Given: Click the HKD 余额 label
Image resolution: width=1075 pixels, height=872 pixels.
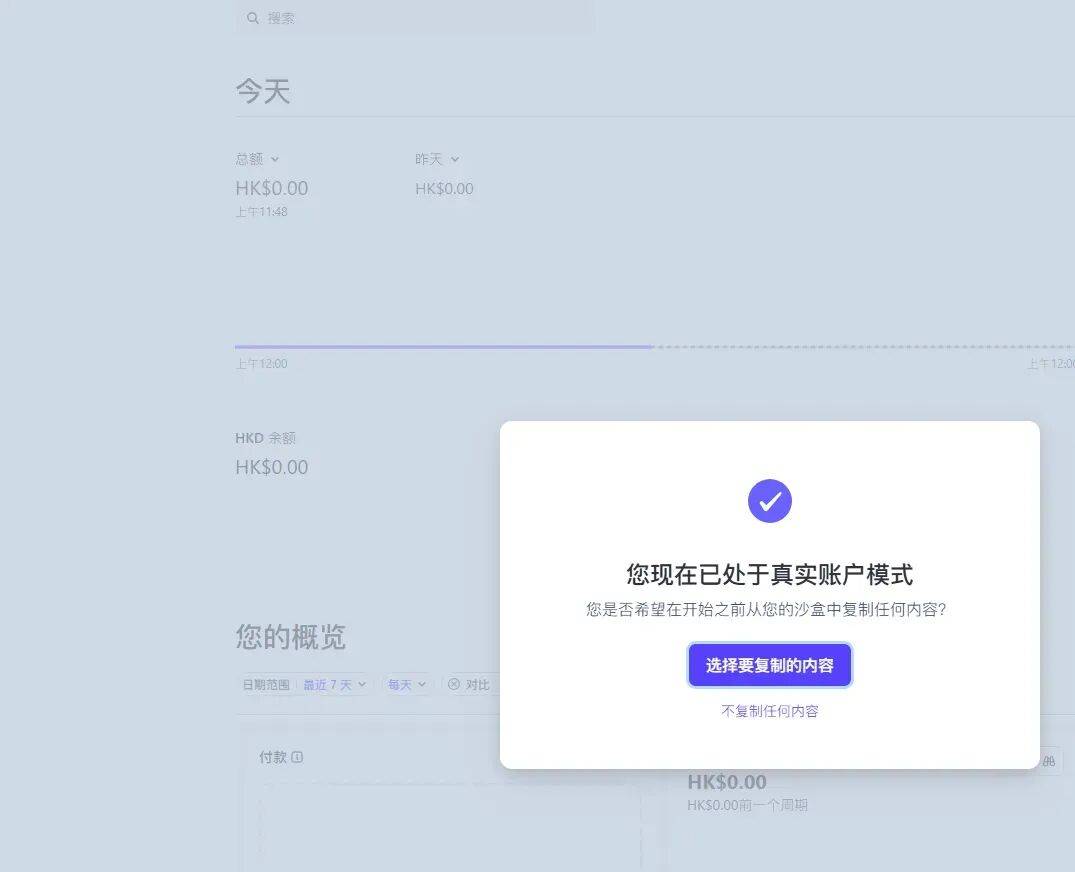Looking at the screenshot, I should coord(265,437).
